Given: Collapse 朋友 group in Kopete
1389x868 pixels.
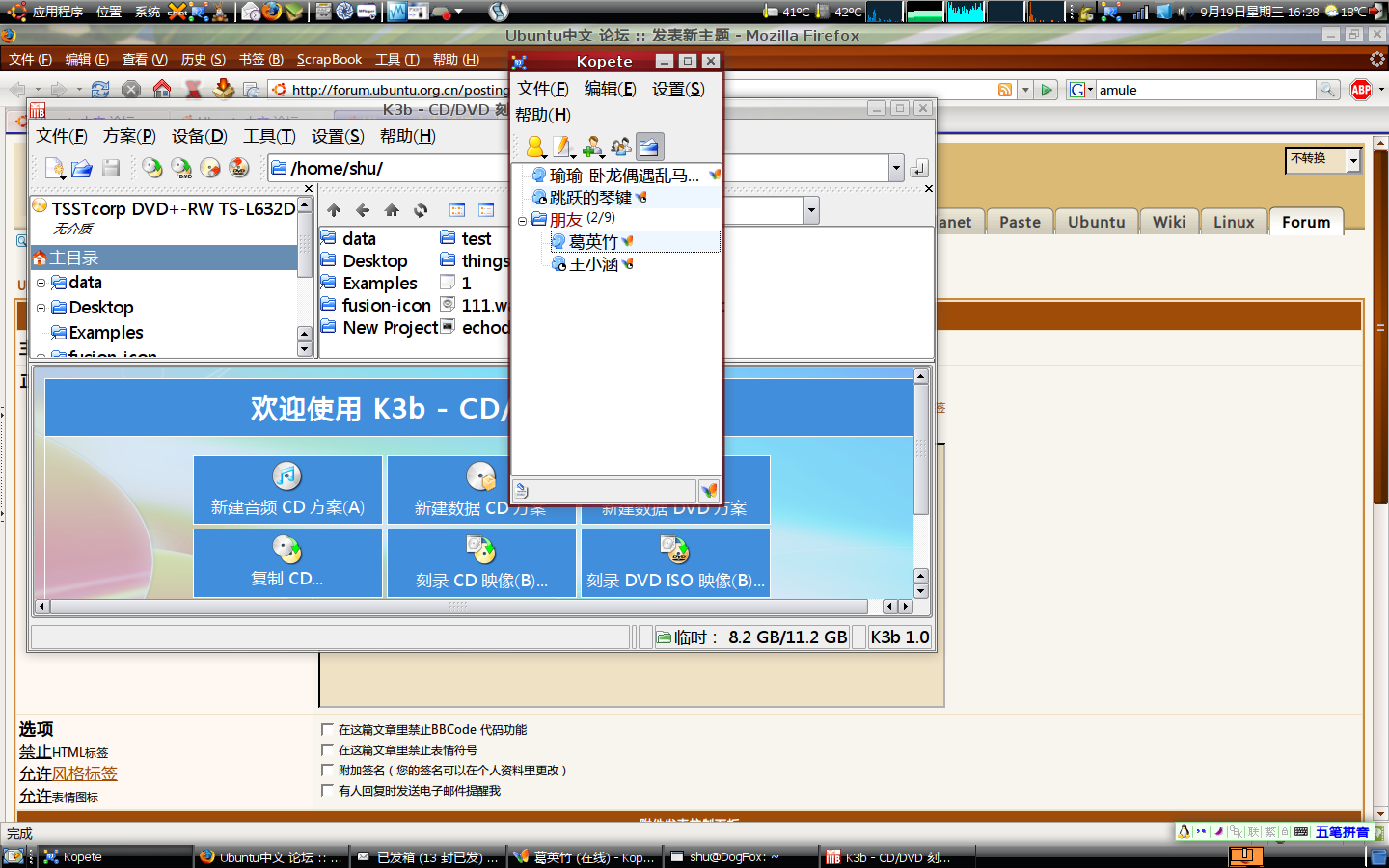Looking at the screenshot, I should (523, 221).
